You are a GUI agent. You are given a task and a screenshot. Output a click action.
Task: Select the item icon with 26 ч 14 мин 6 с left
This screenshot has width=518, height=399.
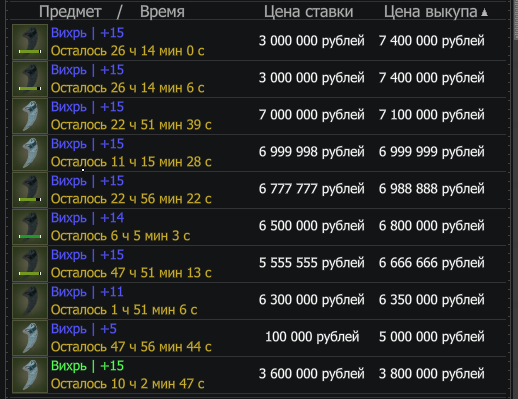click(x=30, y=79)
